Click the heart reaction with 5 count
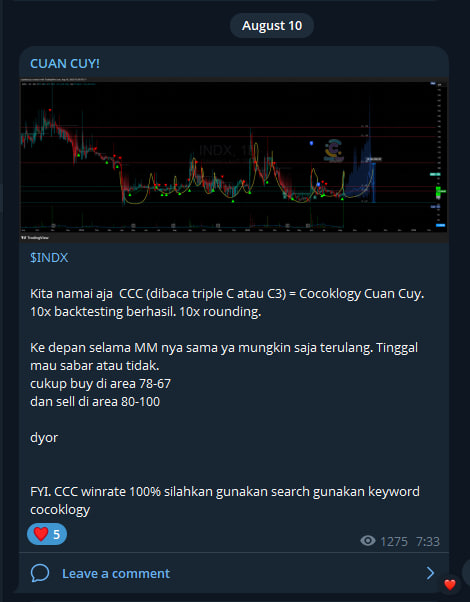The height and width of the screenshot is (602, 470). (x=47, y=534)
